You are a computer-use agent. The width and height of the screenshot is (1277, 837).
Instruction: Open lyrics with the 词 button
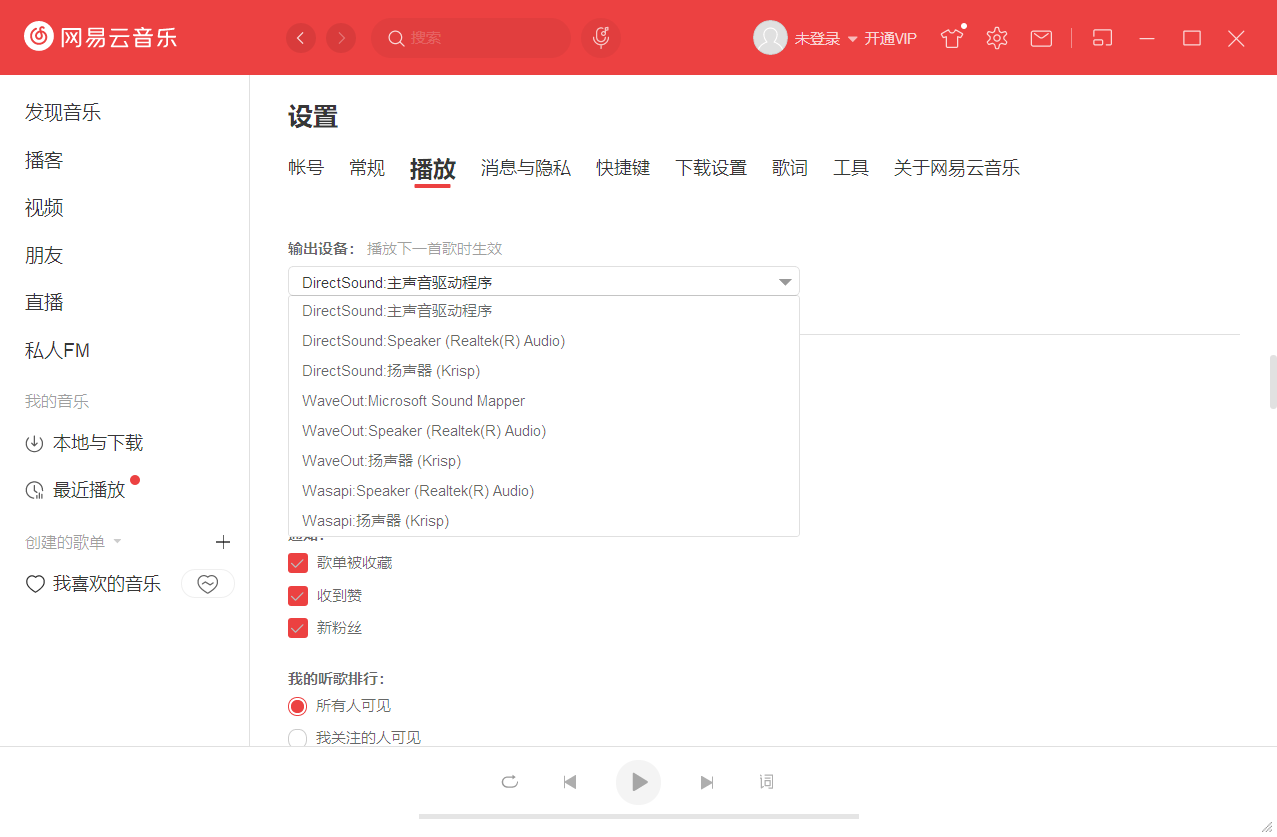766,782
